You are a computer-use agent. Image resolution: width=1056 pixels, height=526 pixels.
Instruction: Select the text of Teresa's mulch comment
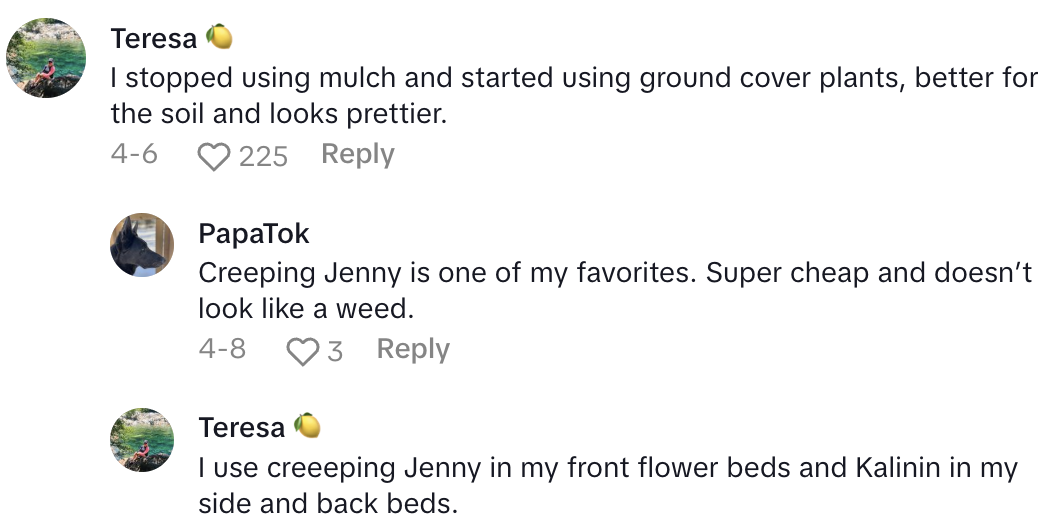(x=500, y=96)
